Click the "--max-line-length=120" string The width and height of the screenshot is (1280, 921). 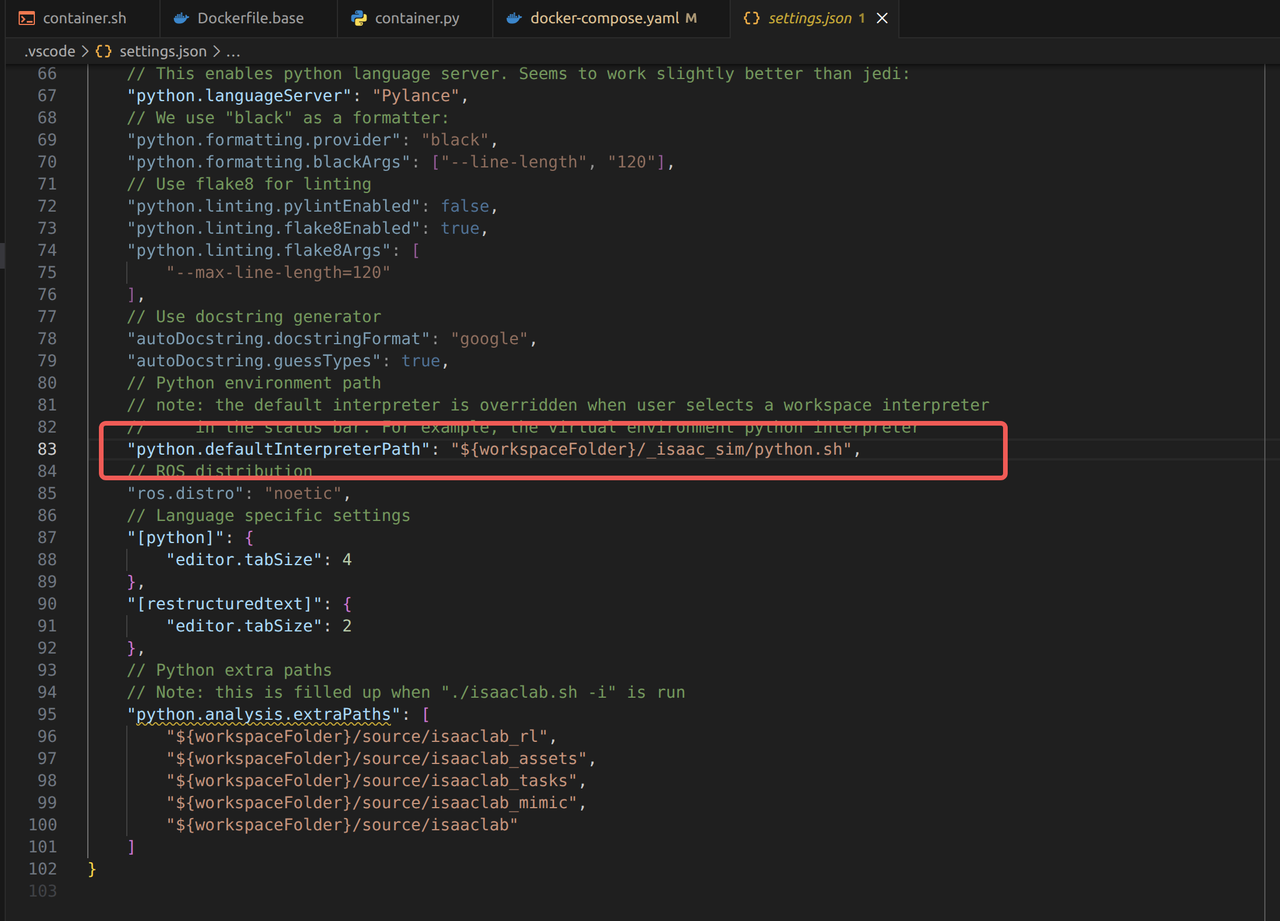point(278,272)
